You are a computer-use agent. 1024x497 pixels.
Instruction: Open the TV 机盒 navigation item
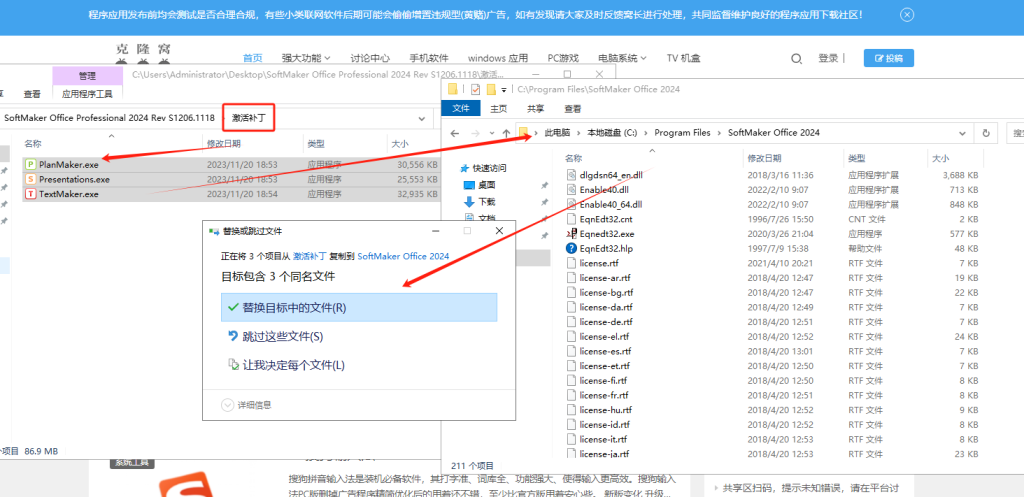(x=683, y=58)
